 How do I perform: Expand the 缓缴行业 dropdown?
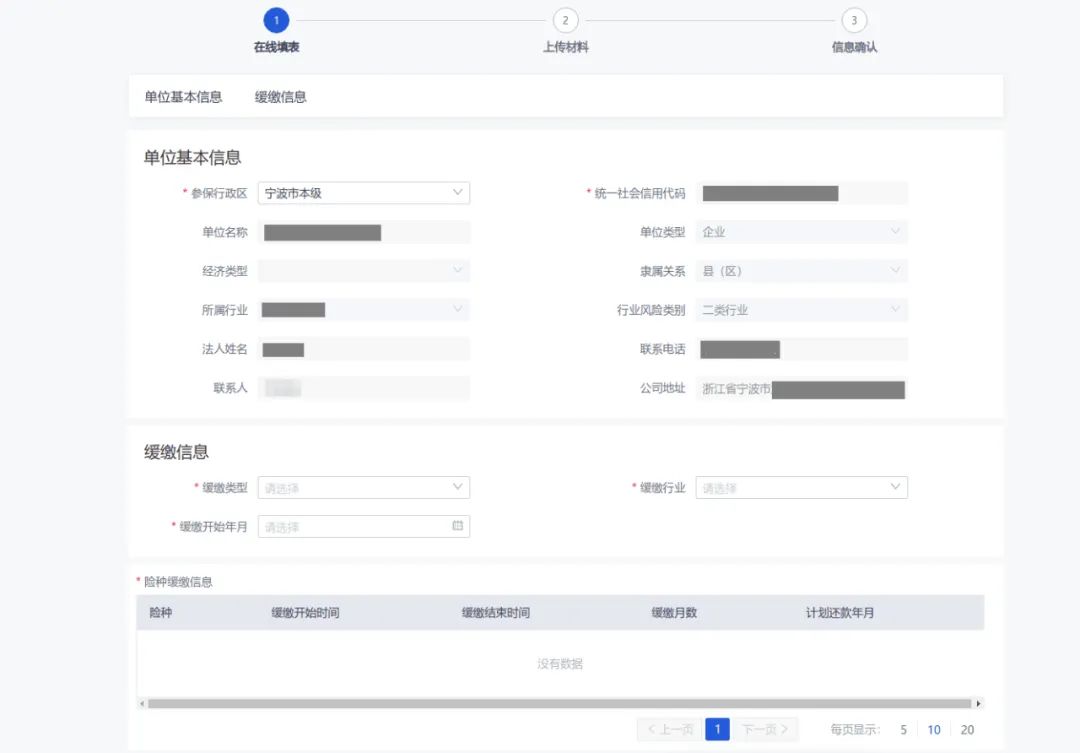coord(801,488)
